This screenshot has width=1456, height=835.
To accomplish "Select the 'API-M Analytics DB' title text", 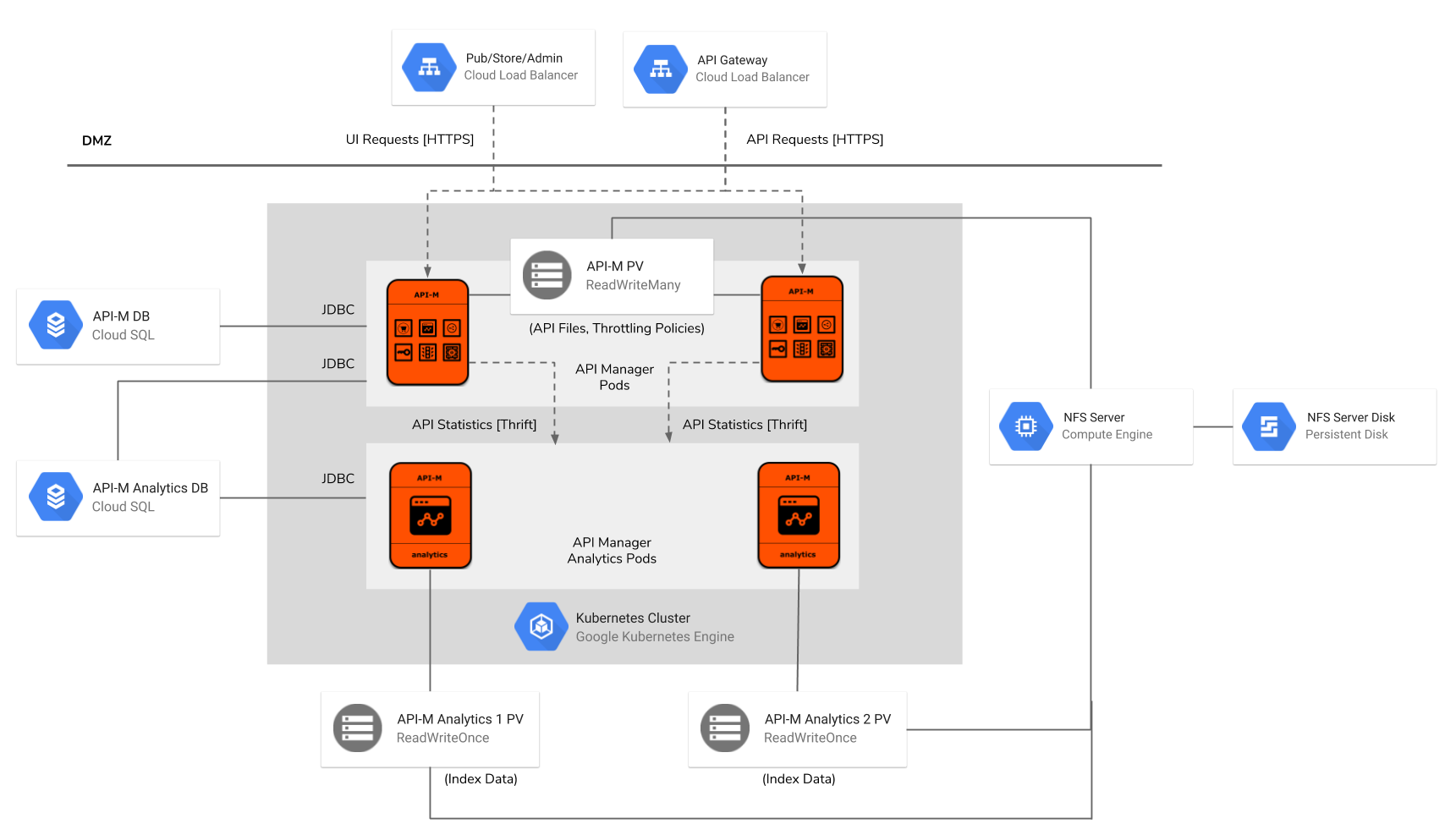I will click(151, 488).
